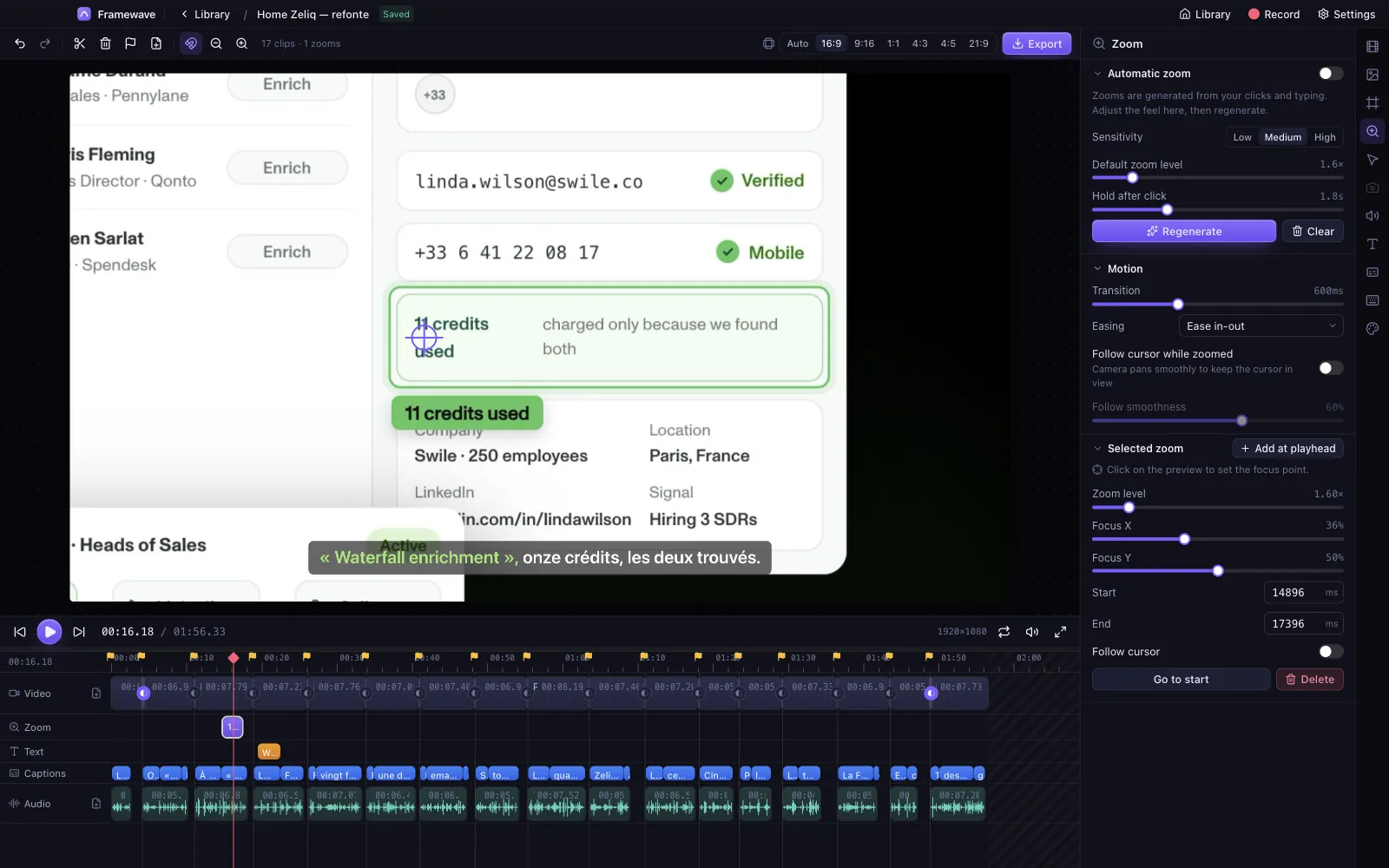Set sensitivity to Medium

pos(1282,137)
